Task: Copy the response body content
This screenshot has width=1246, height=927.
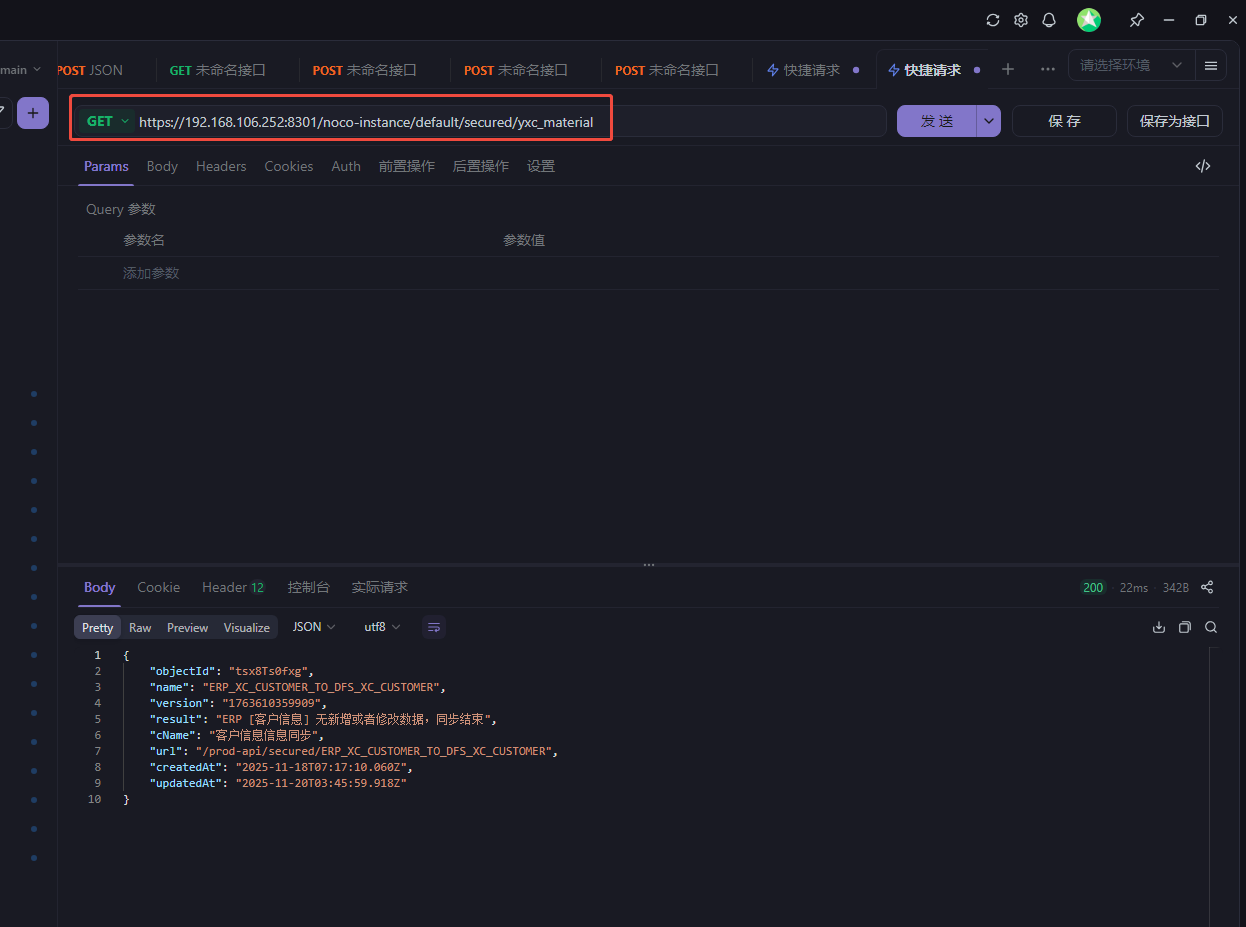Action: [x=1185, y=627]
